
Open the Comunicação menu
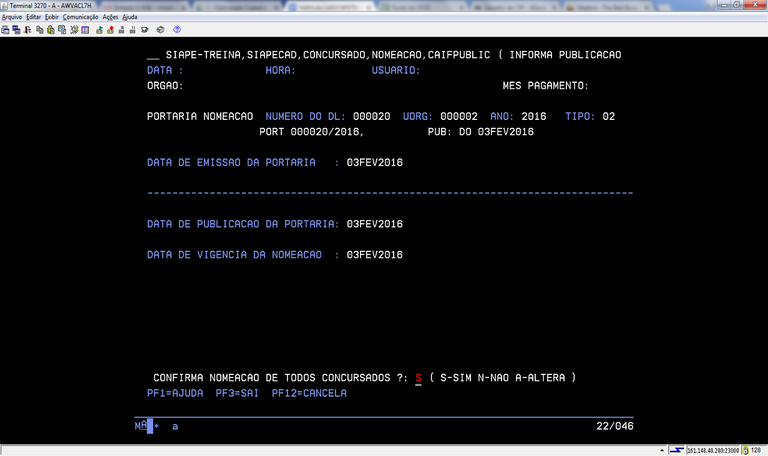80,17
